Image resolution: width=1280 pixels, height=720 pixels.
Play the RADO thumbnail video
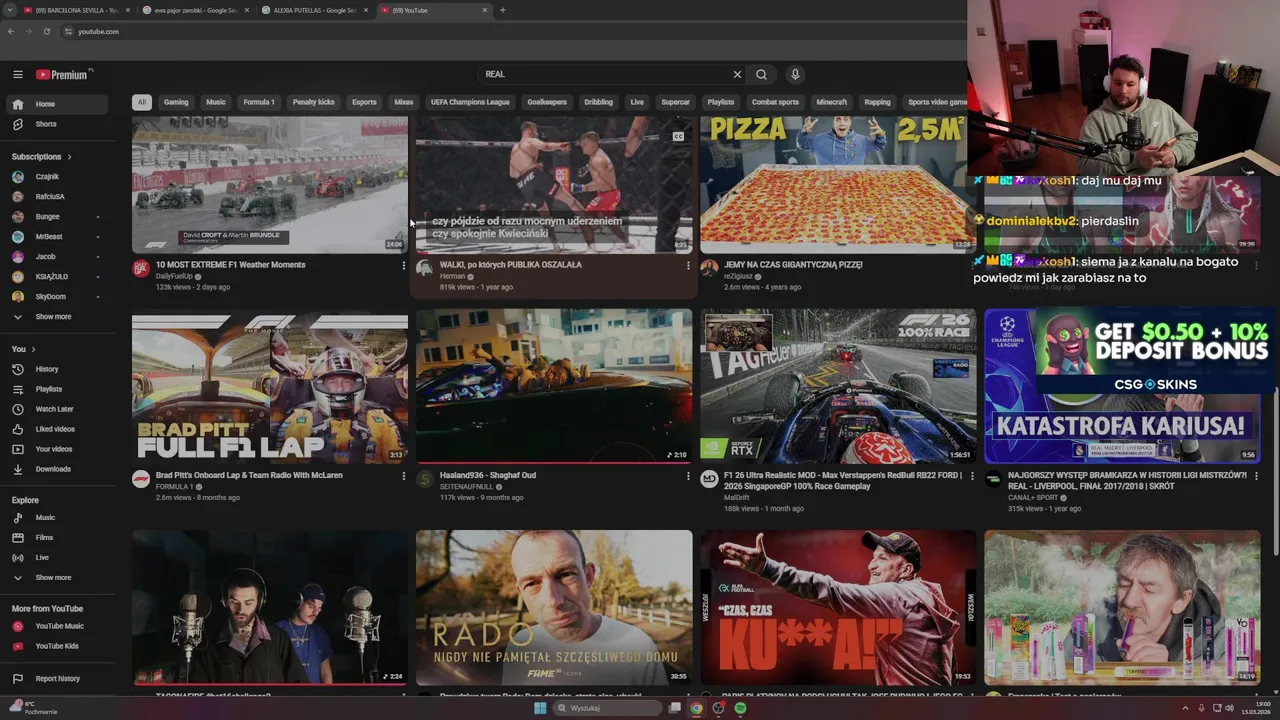(554, 608)
